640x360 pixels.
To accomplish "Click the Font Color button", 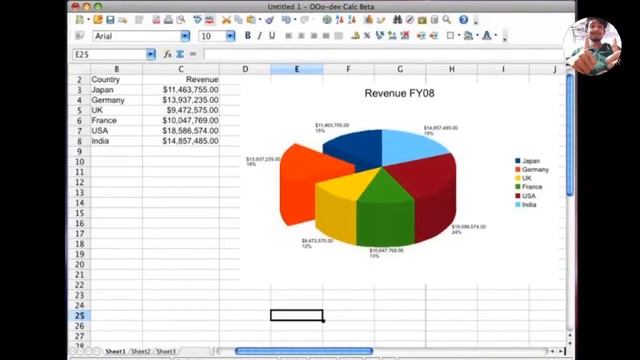I will pos(487,36).
